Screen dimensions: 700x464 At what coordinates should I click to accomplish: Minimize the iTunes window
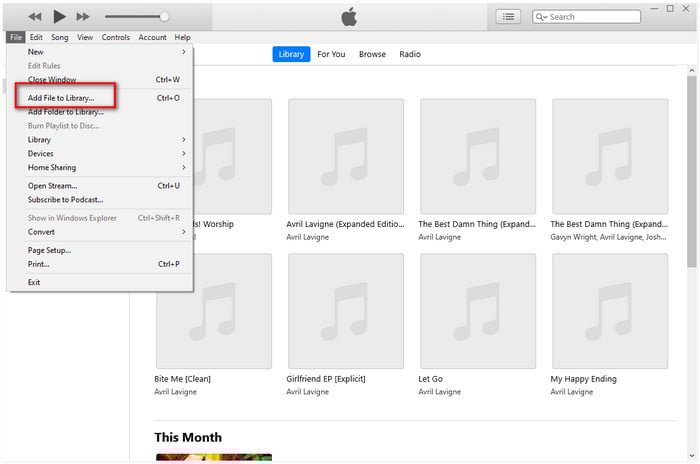click(654, 8)
